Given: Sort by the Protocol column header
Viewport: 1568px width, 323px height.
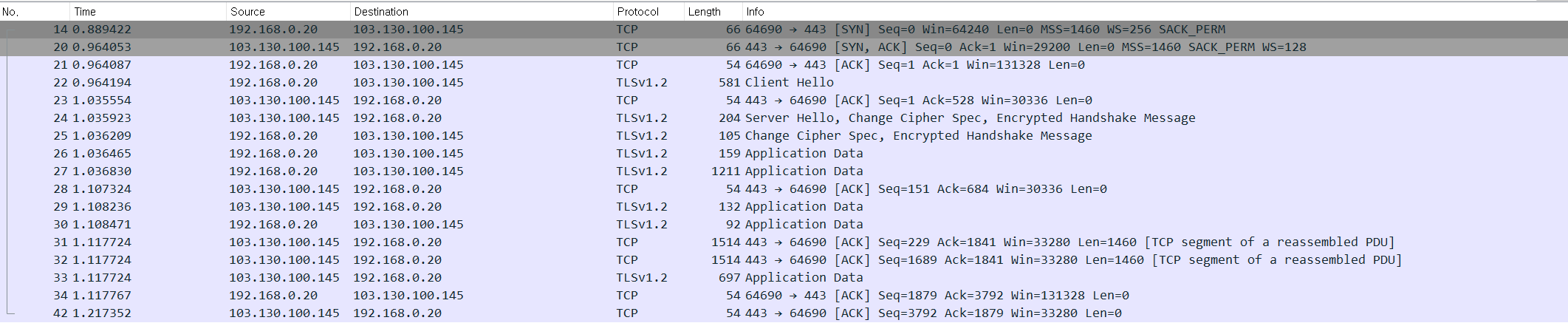Looking at the screenshot, I should 648,11.
